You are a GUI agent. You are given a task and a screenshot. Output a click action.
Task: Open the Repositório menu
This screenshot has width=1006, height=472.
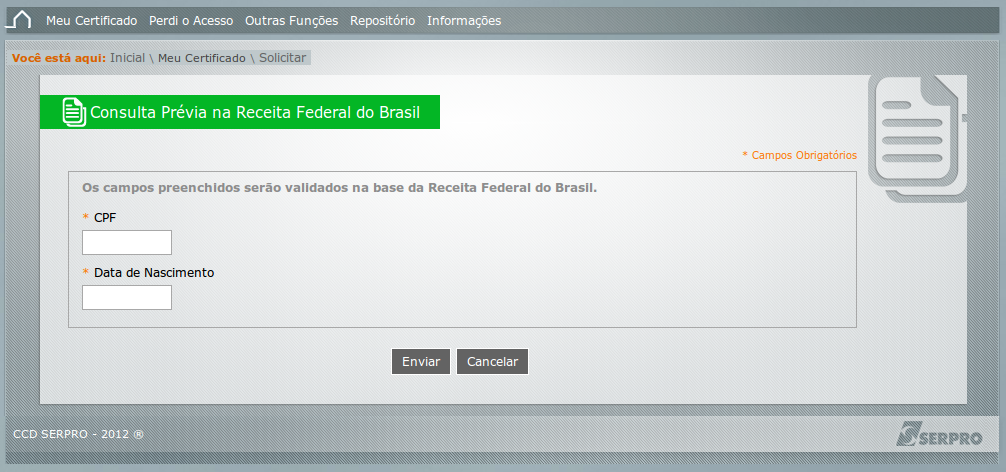point(382,21)
